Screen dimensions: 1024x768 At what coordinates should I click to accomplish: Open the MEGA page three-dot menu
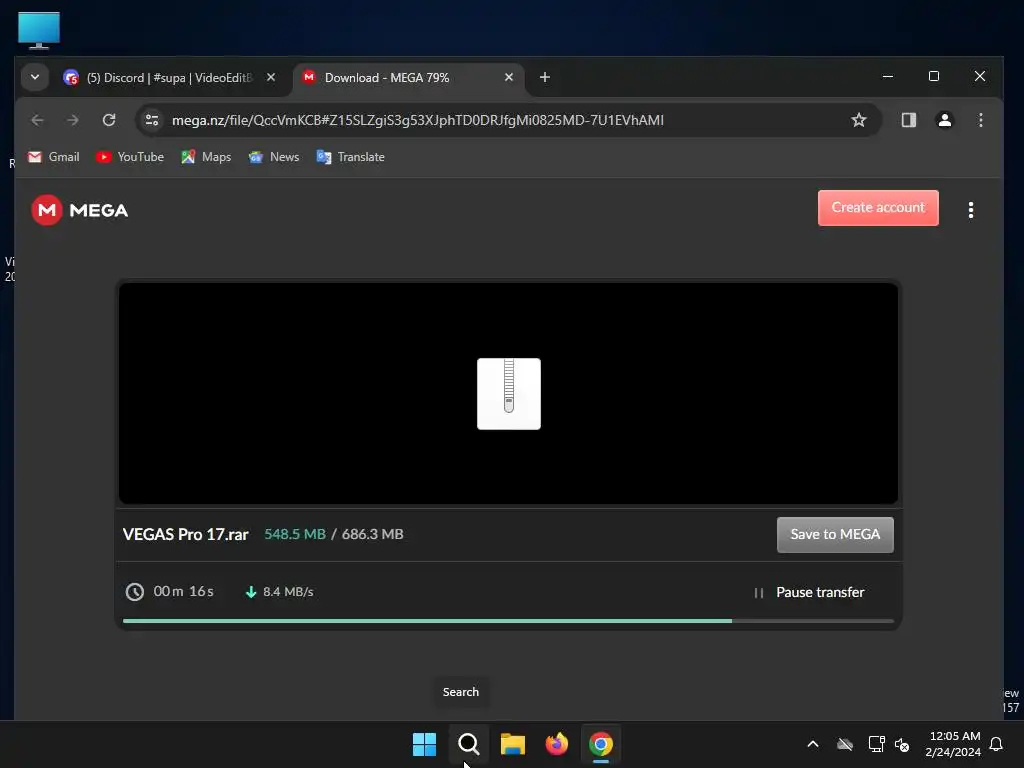click(970, 210)
